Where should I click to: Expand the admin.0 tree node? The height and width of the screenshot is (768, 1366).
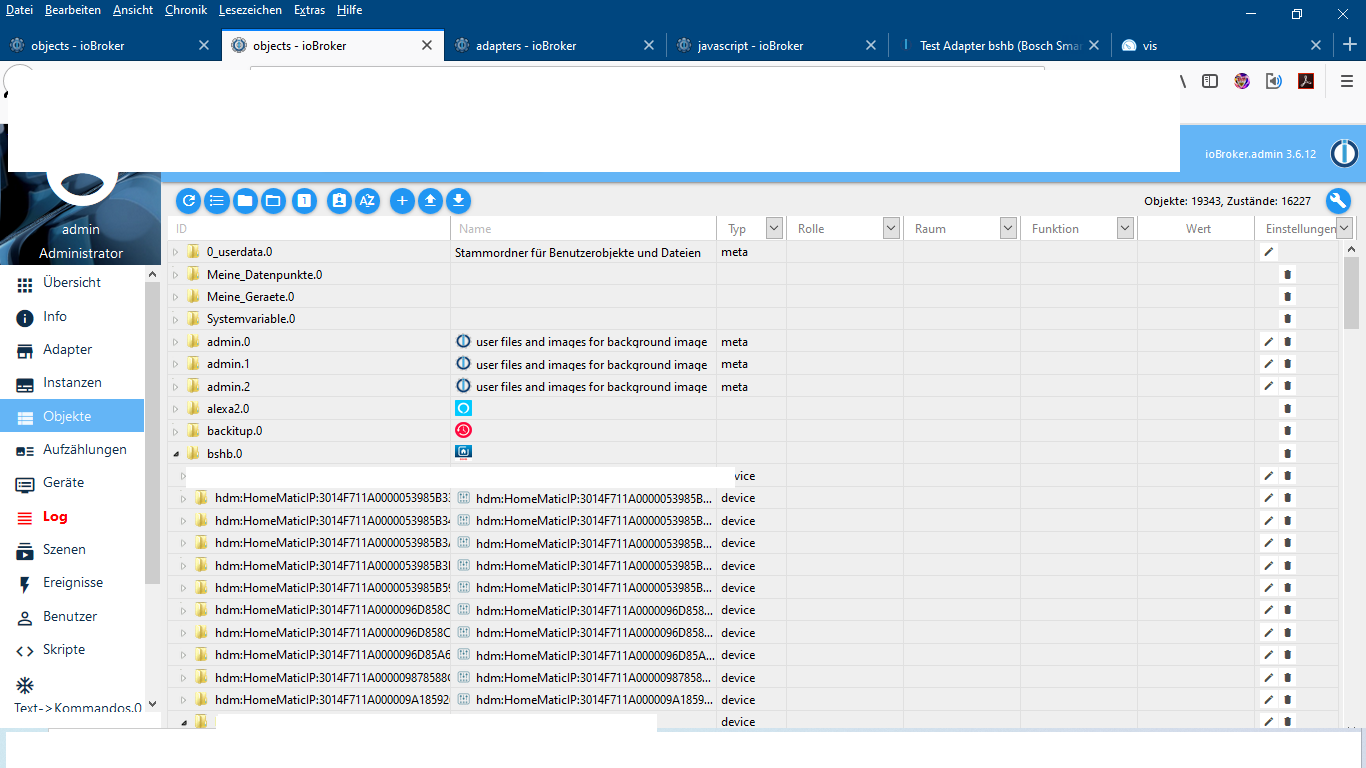(x=176, y=342)
